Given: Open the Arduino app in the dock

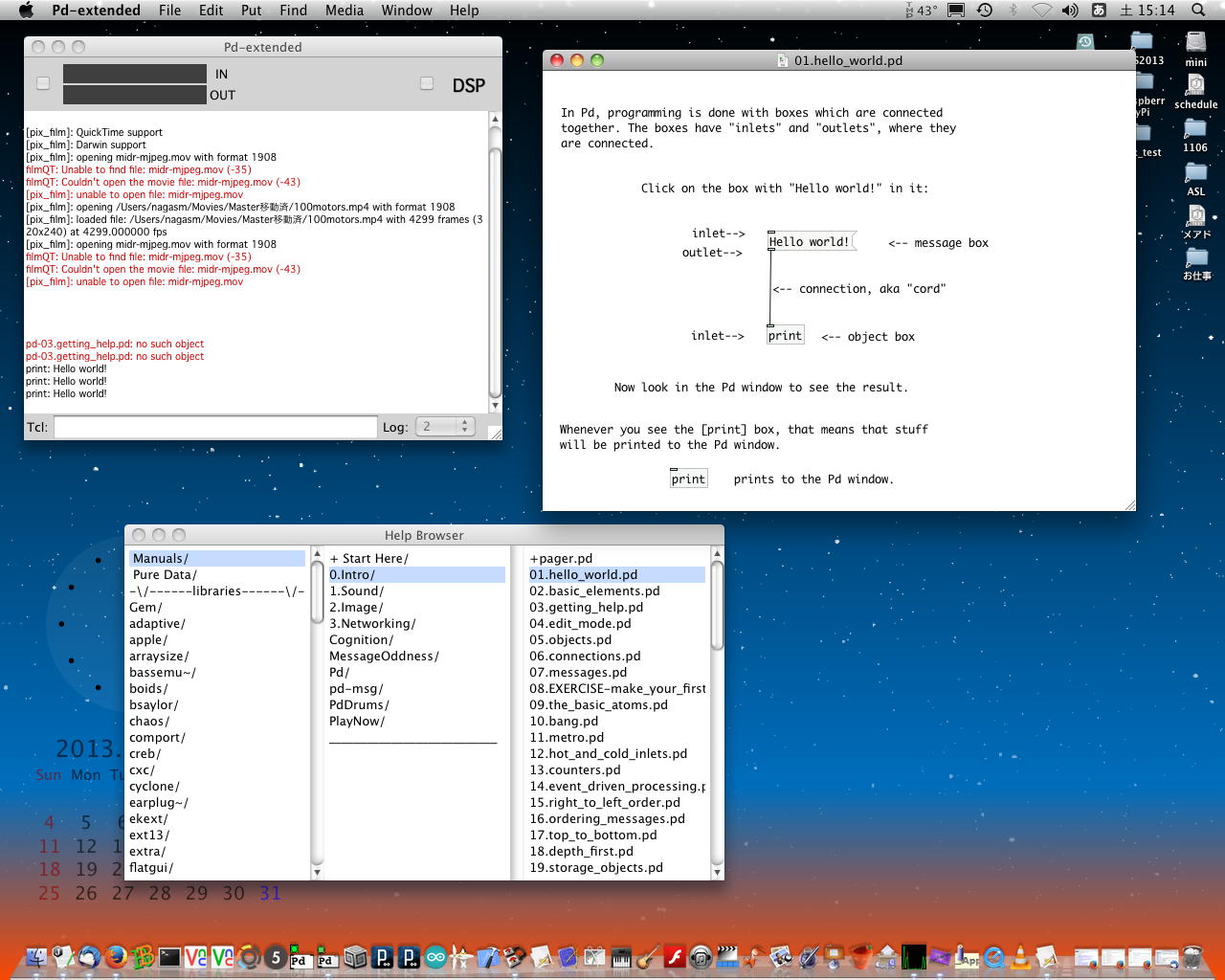Looking at the screenshot, I should [x=435, y=956].
